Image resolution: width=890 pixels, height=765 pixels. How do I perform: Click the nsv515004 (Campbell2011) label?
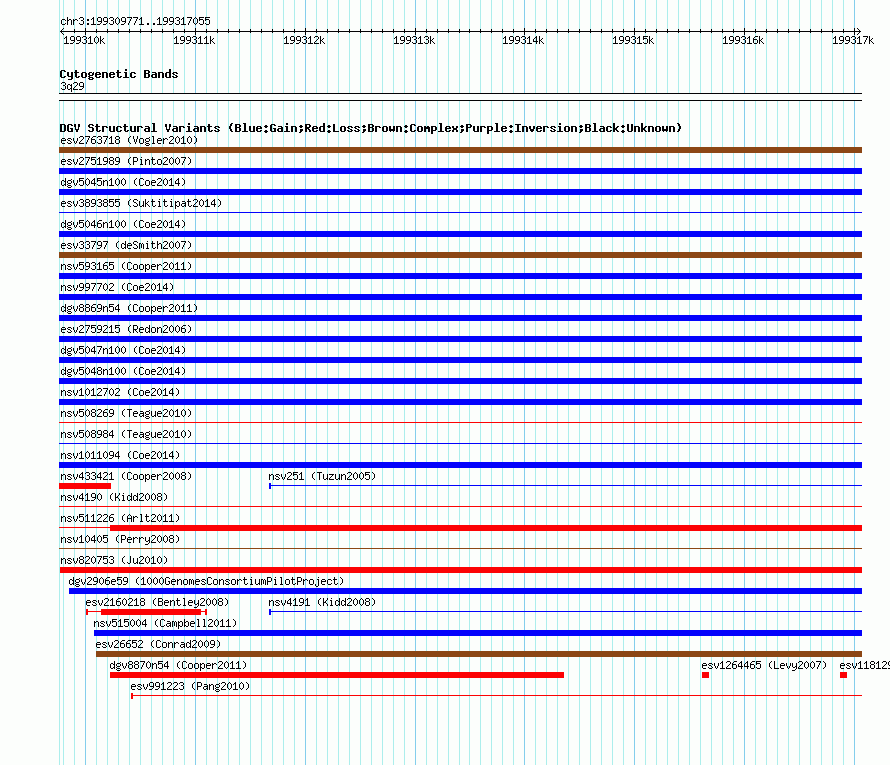[165, 623]
